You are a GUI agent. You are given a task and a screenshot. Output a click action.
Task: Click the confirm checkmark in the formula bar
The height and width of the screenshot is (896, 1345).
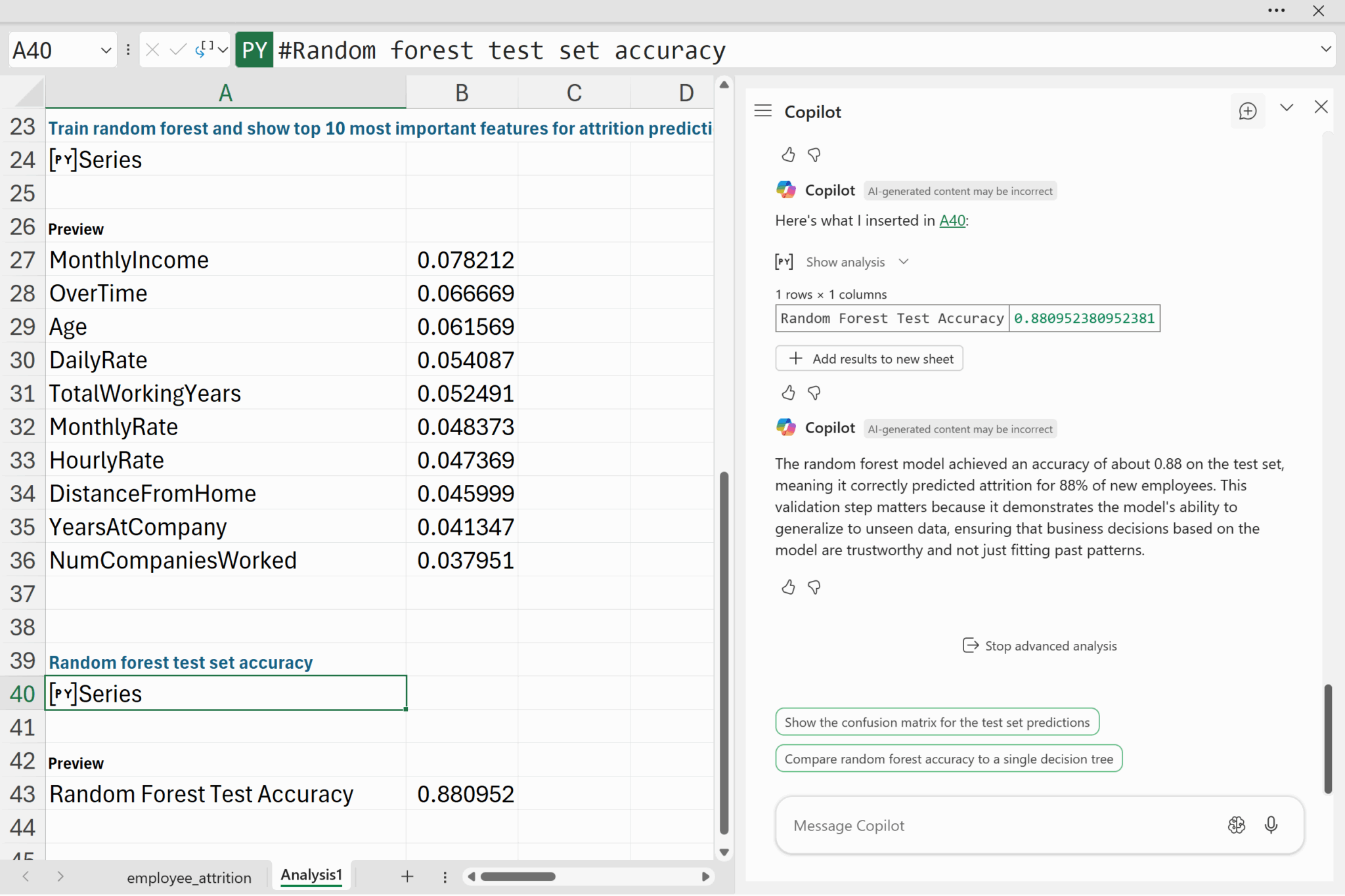tap(177, 50)
